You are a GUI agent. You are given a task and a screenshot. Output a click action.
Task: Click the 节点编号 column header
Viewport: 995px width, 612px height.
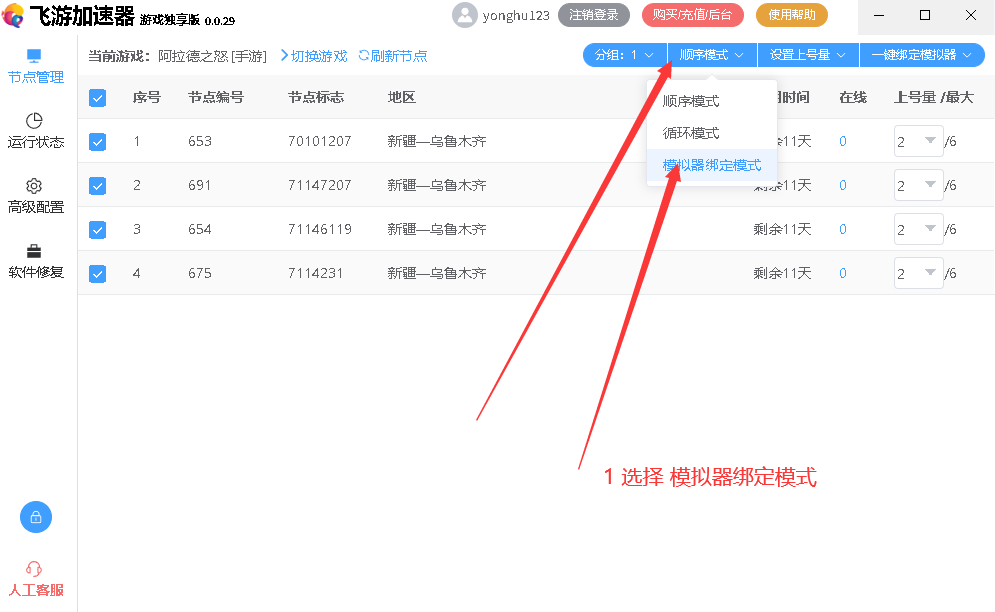(x=216, y=97)
